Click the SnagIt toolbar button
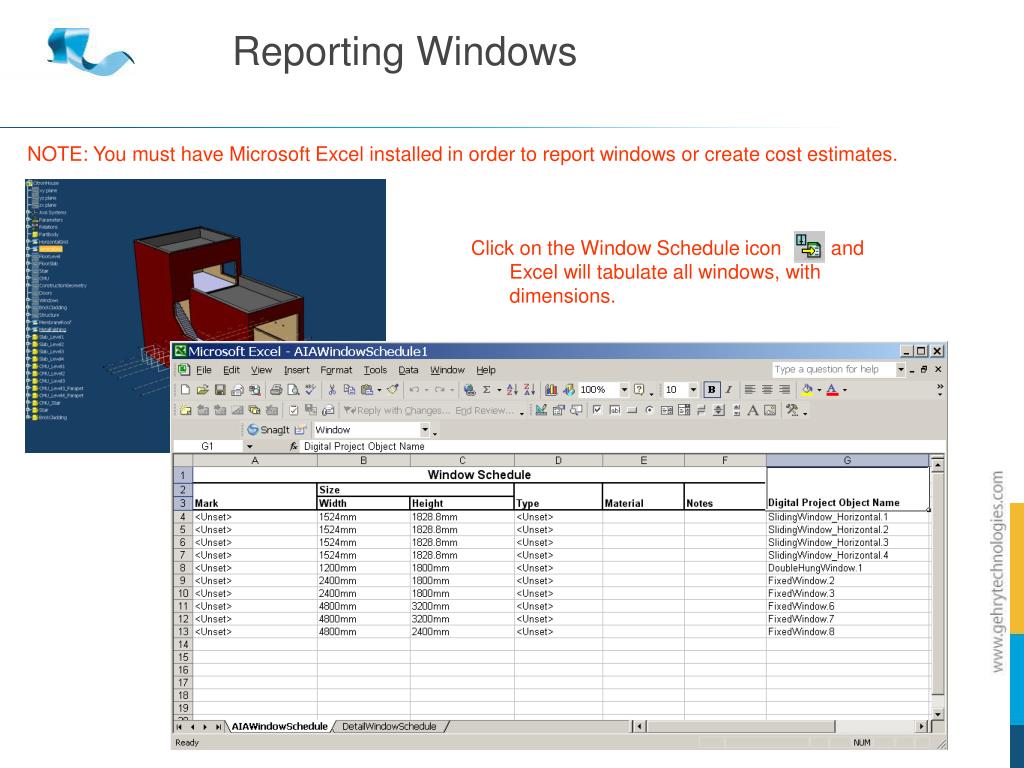1024x768 pixels. coord(269,430)
